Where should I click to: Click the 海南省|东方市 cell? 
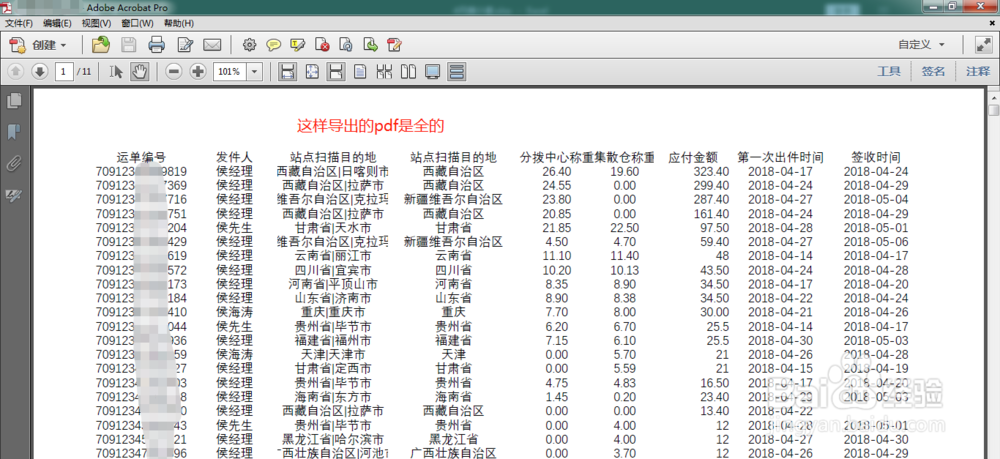click(333, 397)
